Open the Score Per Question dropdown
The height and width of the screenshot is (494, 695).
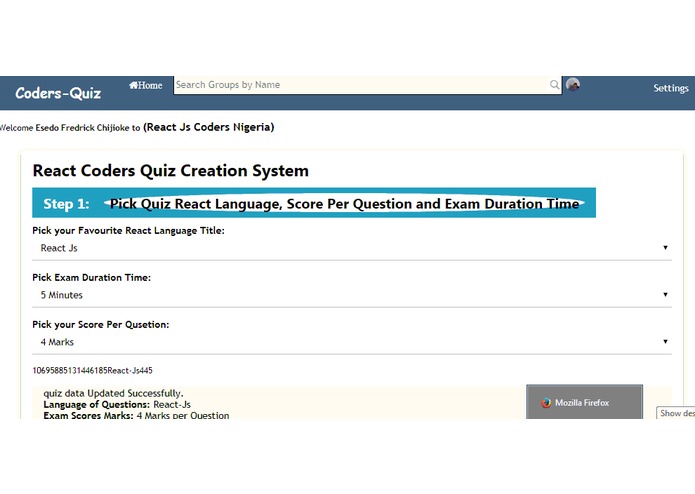point(352,342)
